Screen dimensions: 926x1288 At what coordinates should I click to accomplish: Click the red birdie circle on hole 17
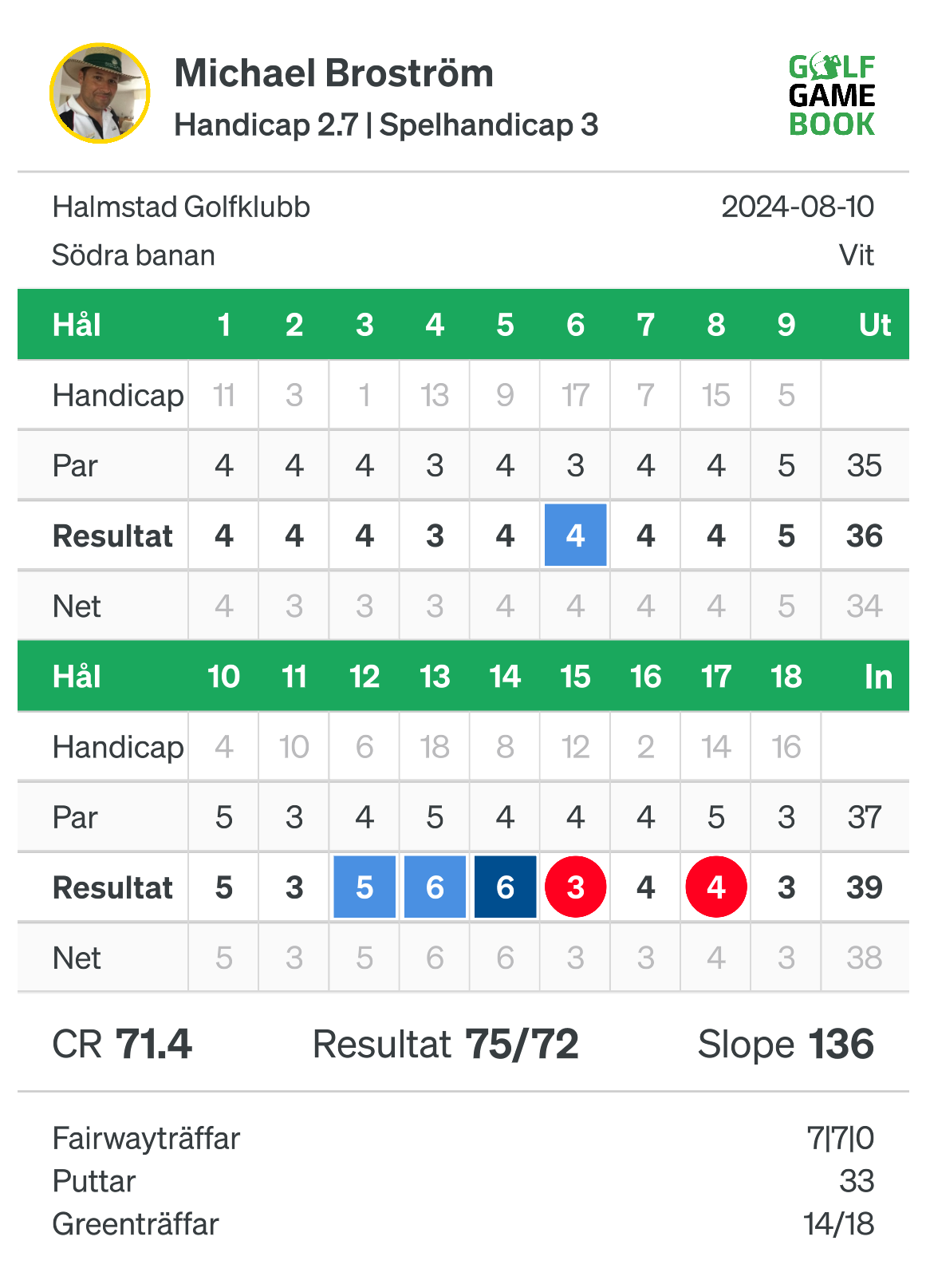[716, 887]
